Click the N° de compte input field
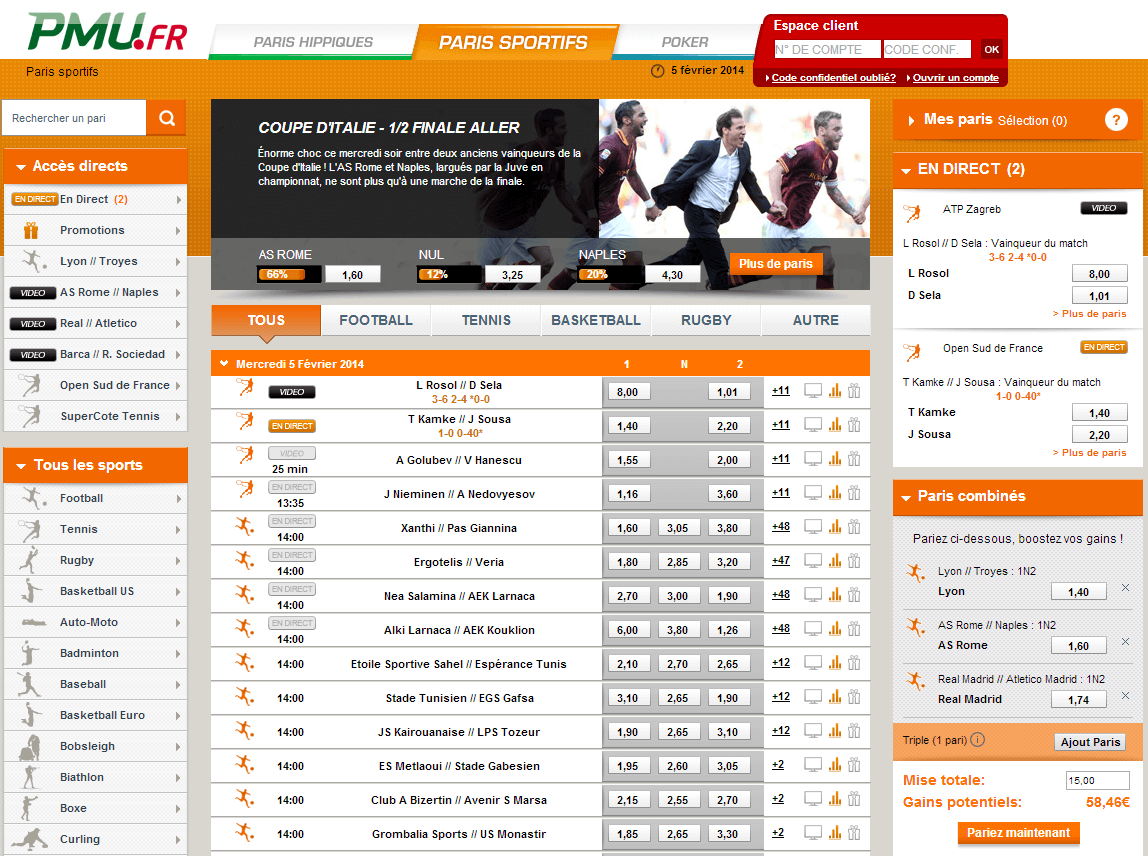Image resolution: width=1148 pixels, height=856 pixels. tap(827, 49)
